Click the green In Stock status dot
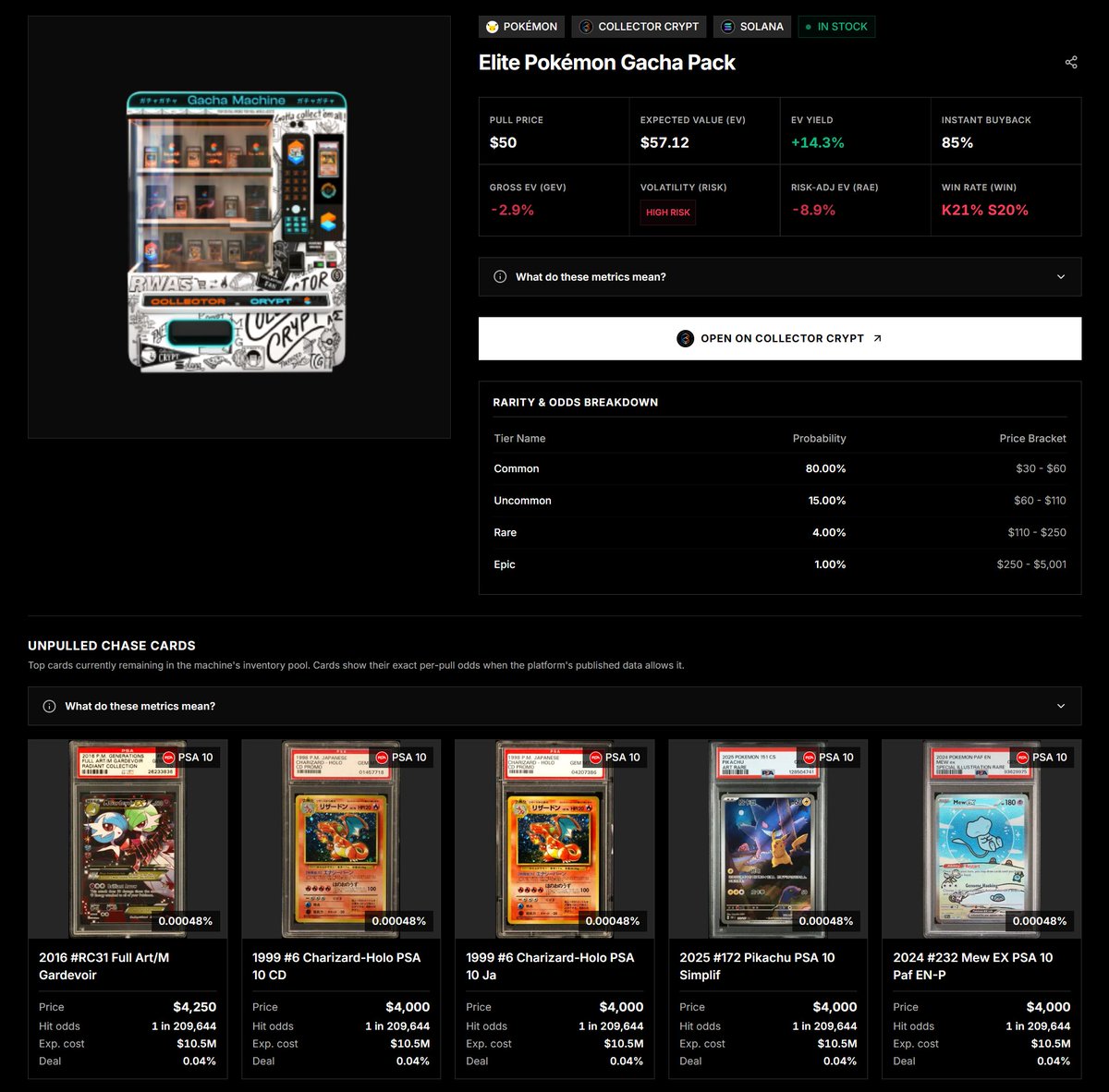Image resolution: width=1109 pixels, height=1092 pixels. 809,27
